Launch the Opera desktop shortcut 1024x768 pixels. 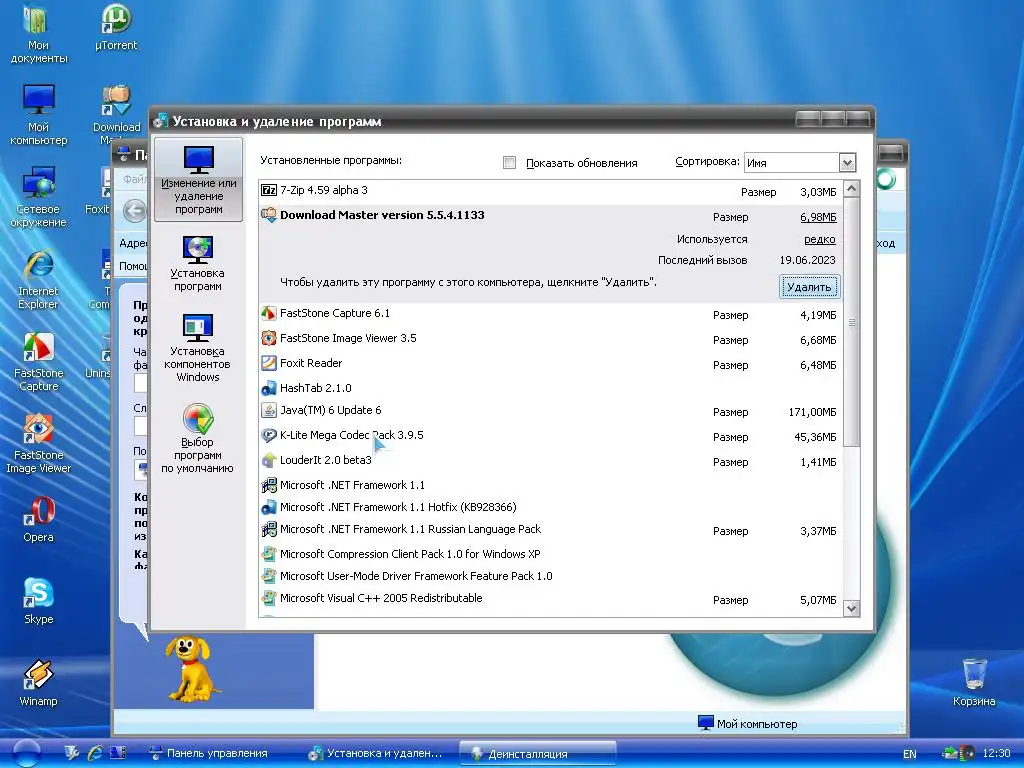tap(39, 519)
